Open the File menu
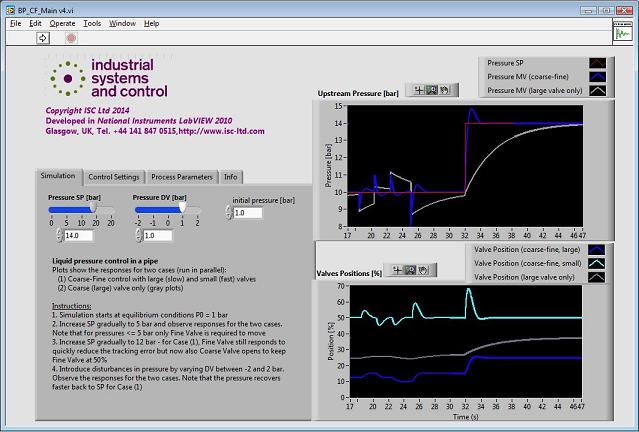The height and width of the screenshot is (432, 639). pyautogui.click(x=15, y=24)
